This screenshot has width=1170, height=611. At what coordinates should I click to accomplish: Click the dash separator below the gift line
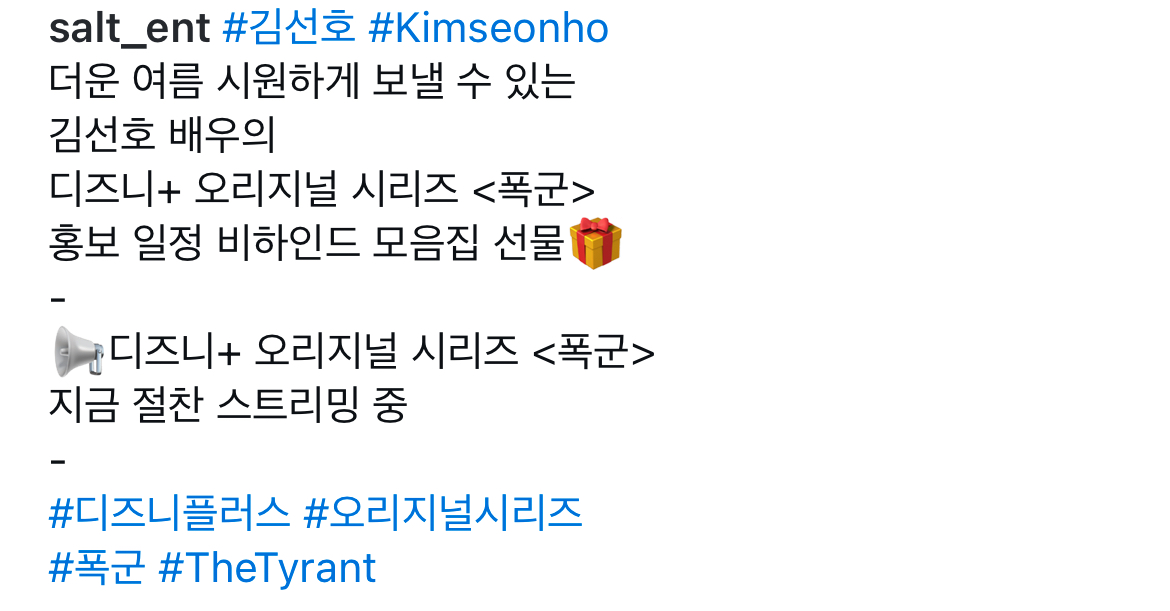pyautogui.click(x=57, y=300)
